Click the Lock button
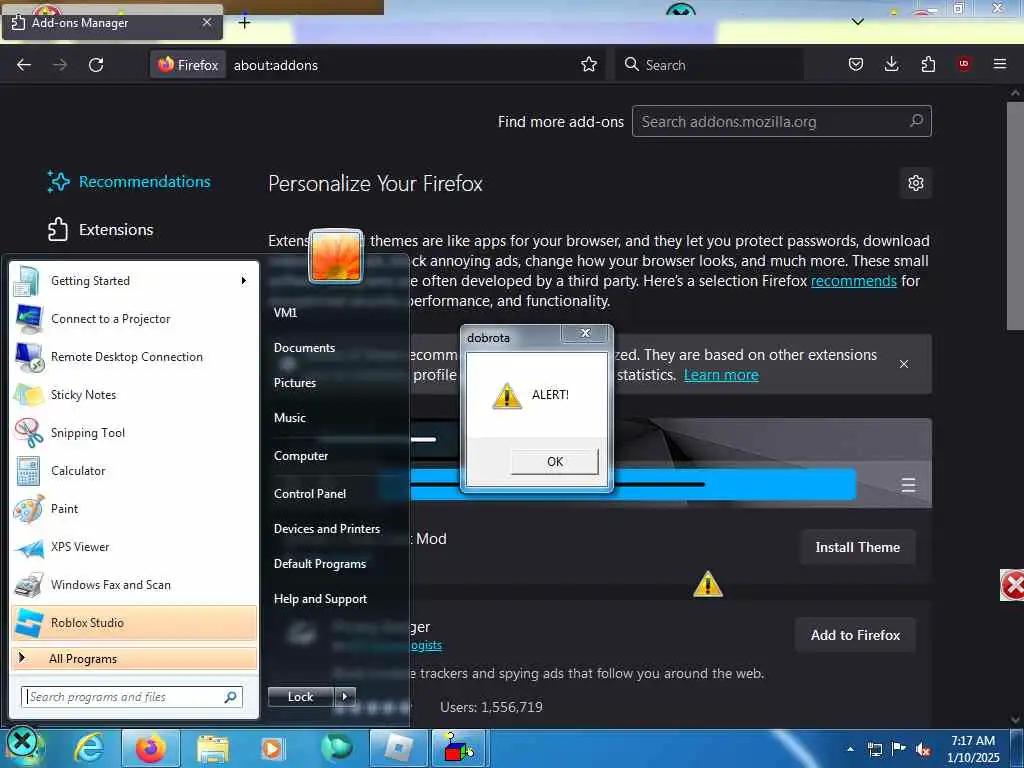Viewport: 1024px width, 768px height. 300,697
